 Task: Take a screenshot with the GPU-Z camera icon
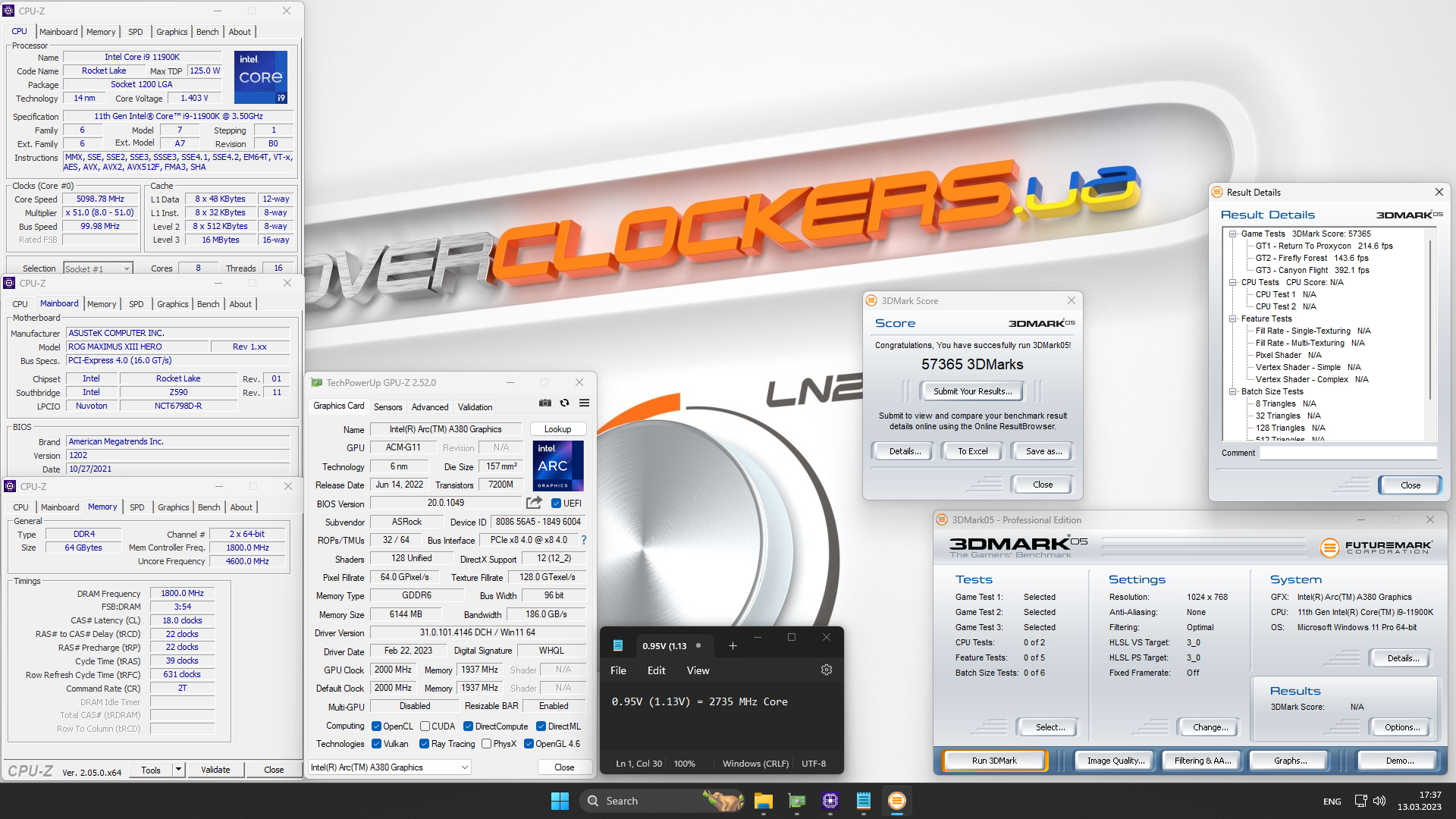pos(545,403)
